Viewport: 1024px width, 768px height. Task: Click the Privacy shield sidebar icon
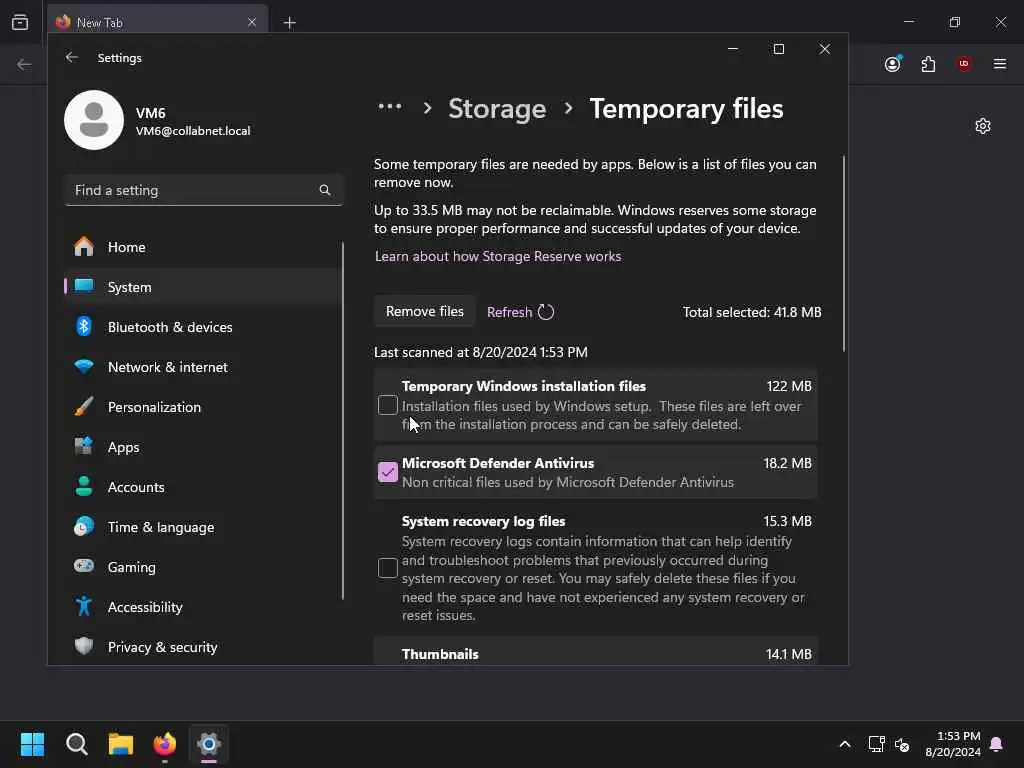click(x=84, y=646)
